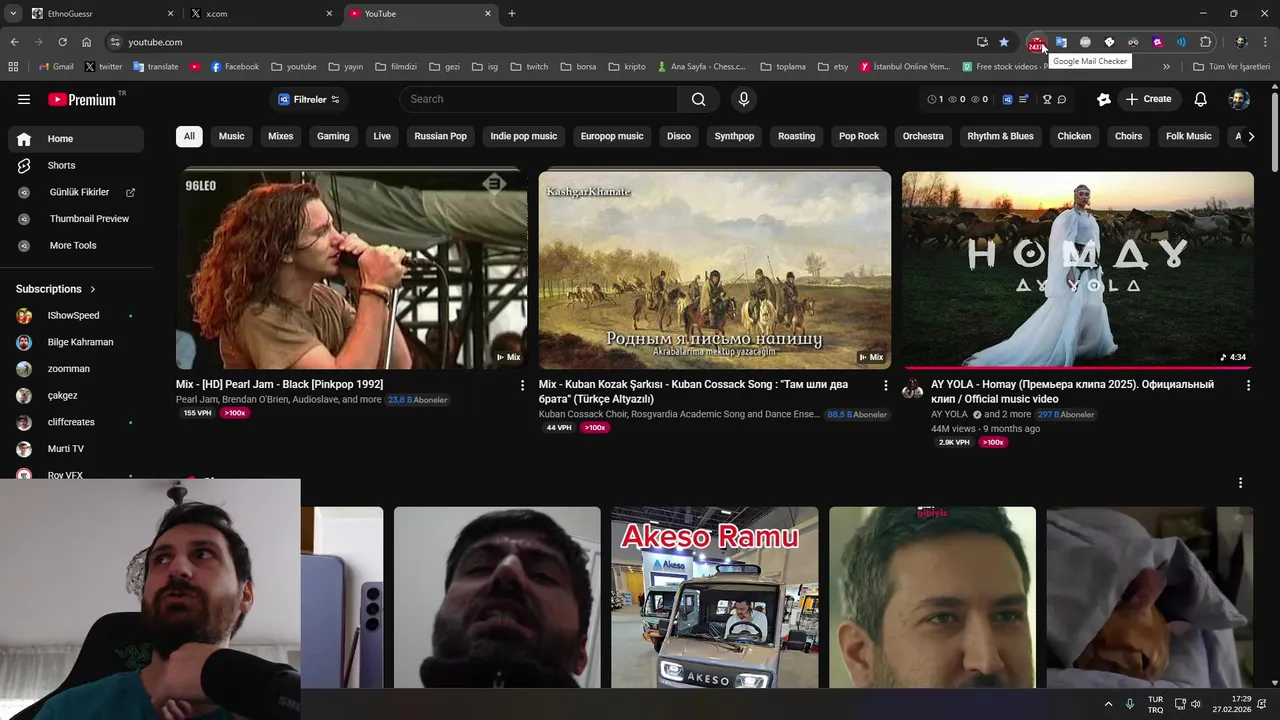Click the search magnifier button
This screenshot has height=720, width=1280.
click(x=698, y=99)
